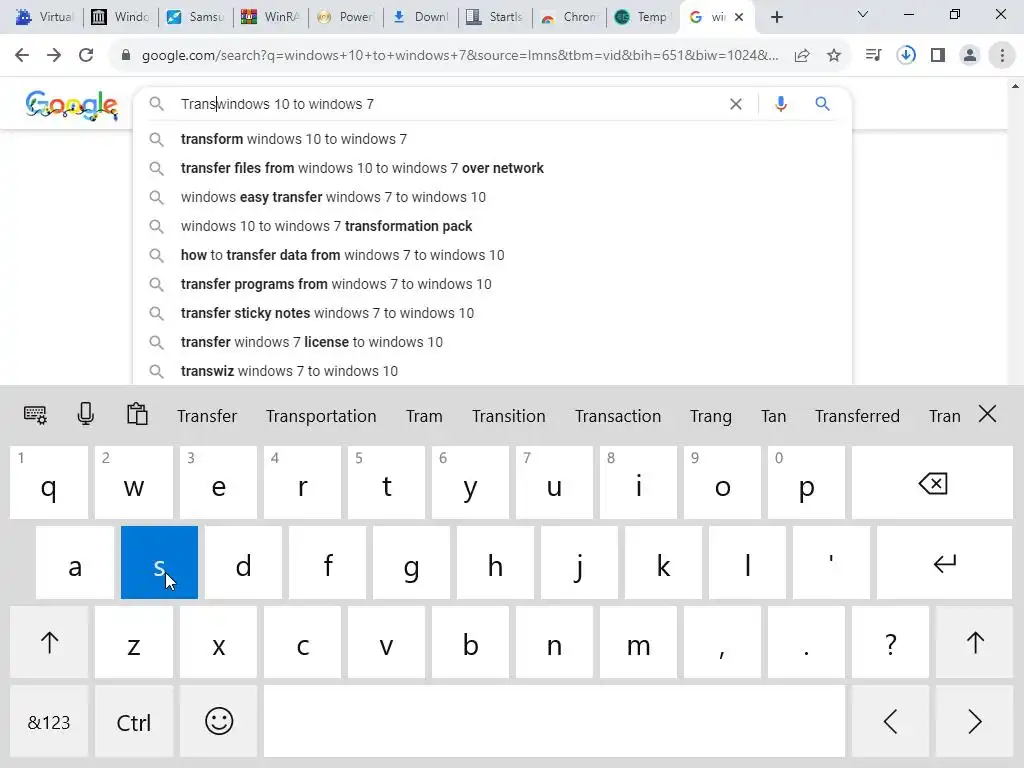Tap the question mark key
The image size is (1024, 768).
[890, 642]
